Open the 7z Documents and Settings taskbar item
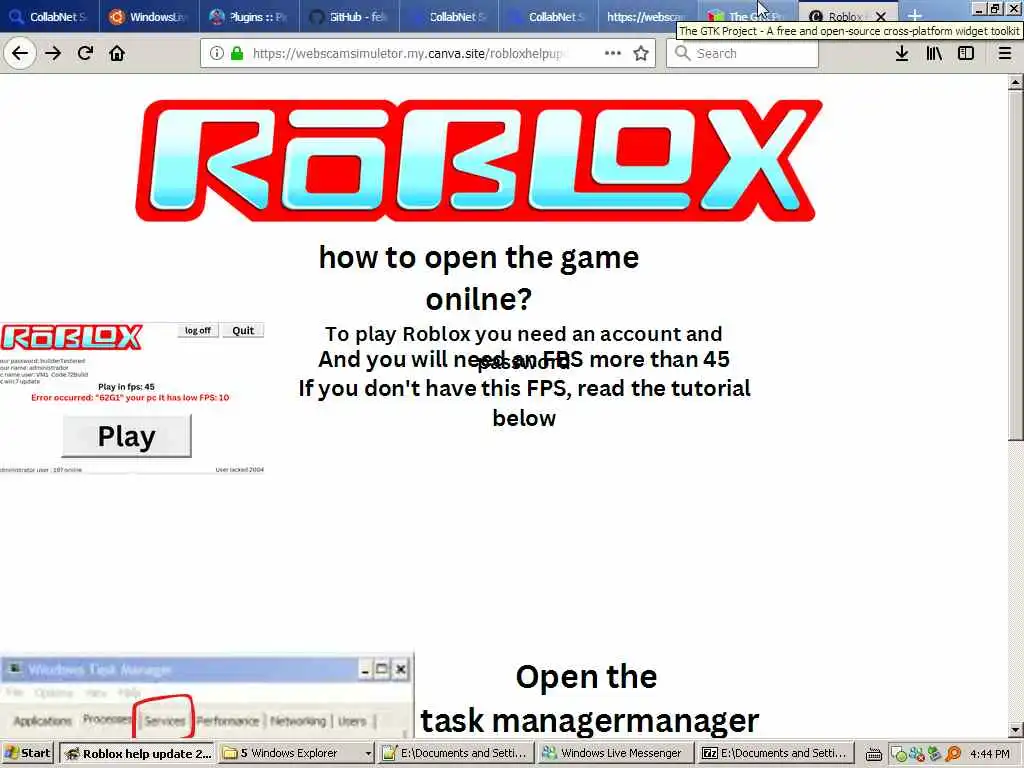Image resolution: width=1024 pixels, height=768 pixels. [775, 753]
